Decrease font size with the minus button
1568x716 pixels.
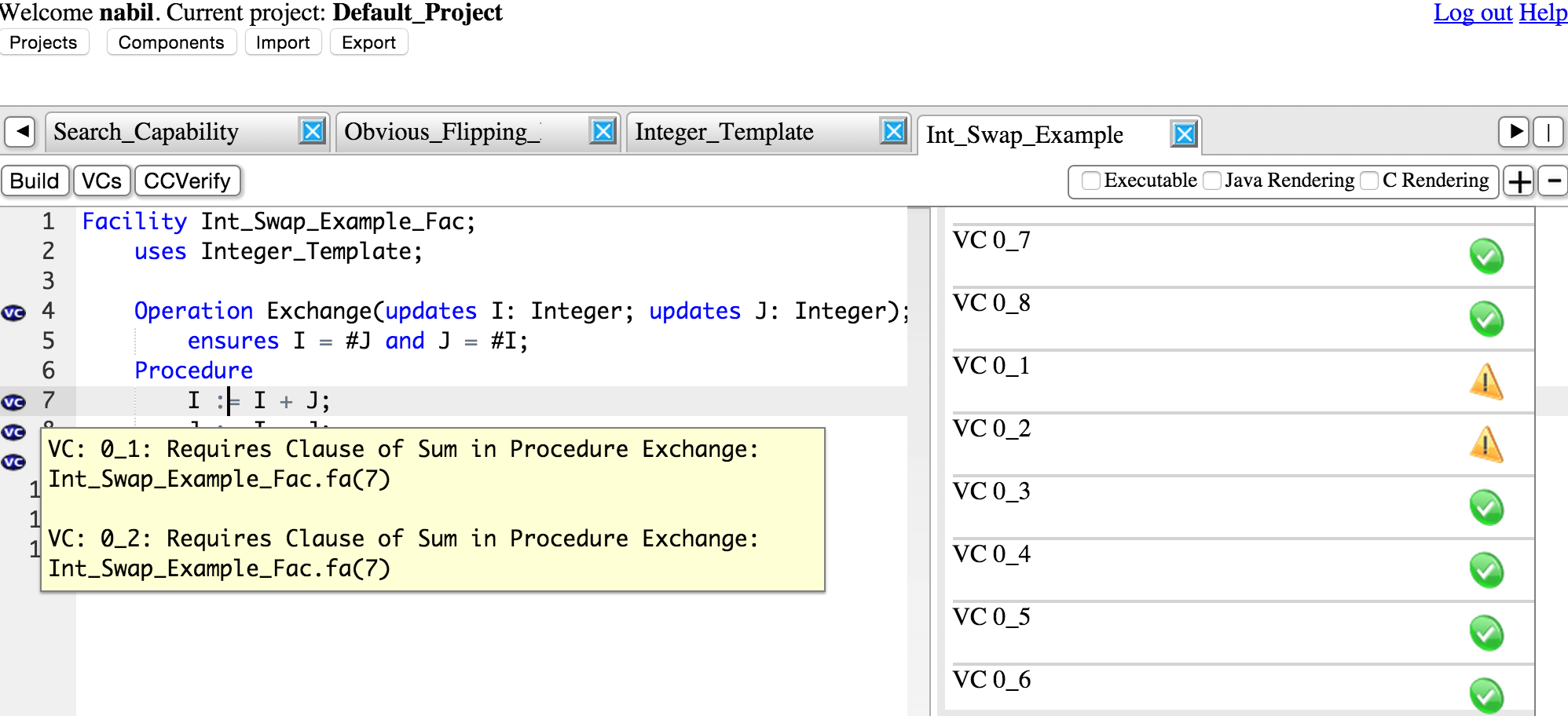(x=1553, y=181)
